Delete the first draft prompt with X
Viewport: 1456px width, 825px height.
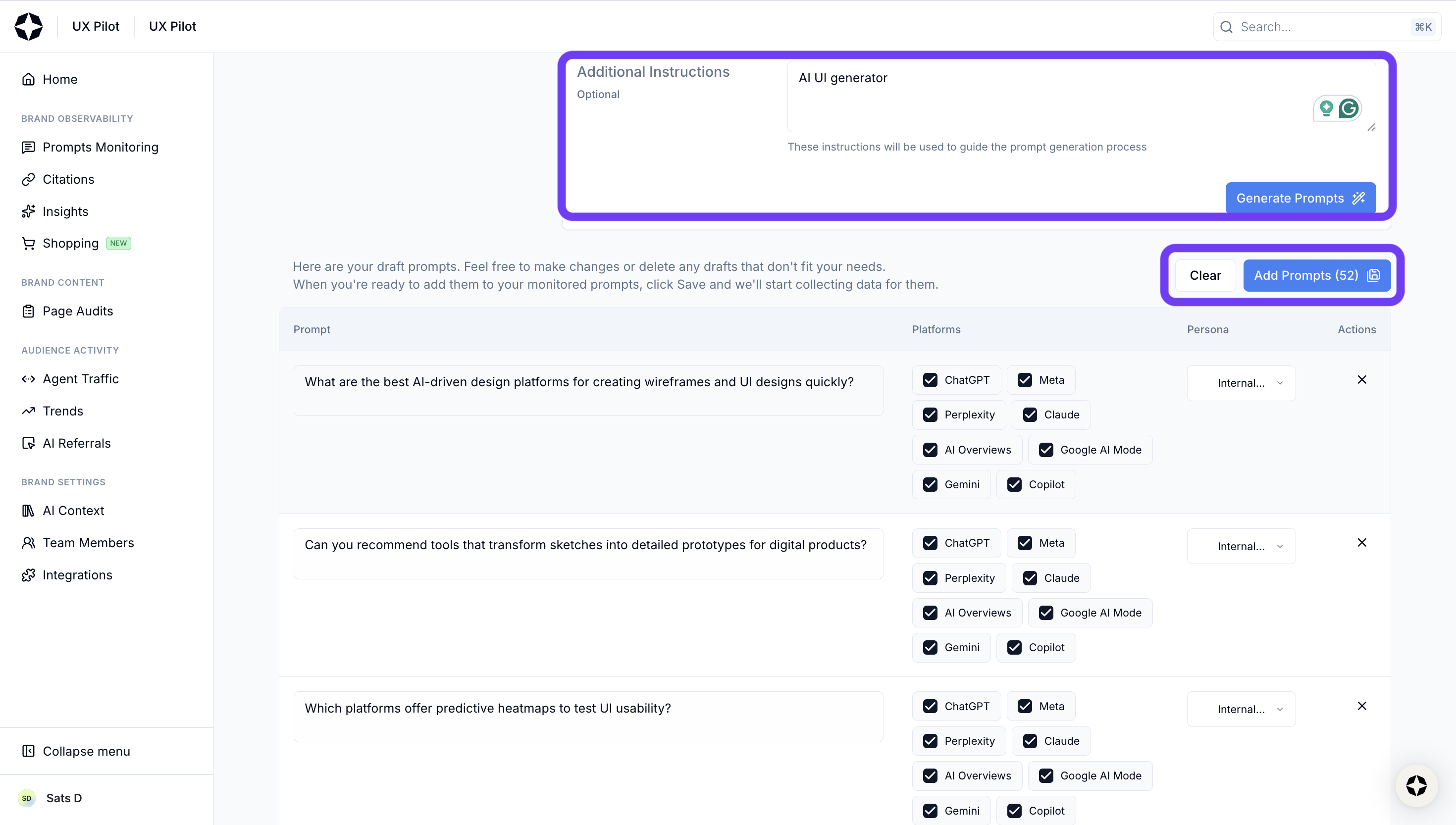coord(1361,380)
